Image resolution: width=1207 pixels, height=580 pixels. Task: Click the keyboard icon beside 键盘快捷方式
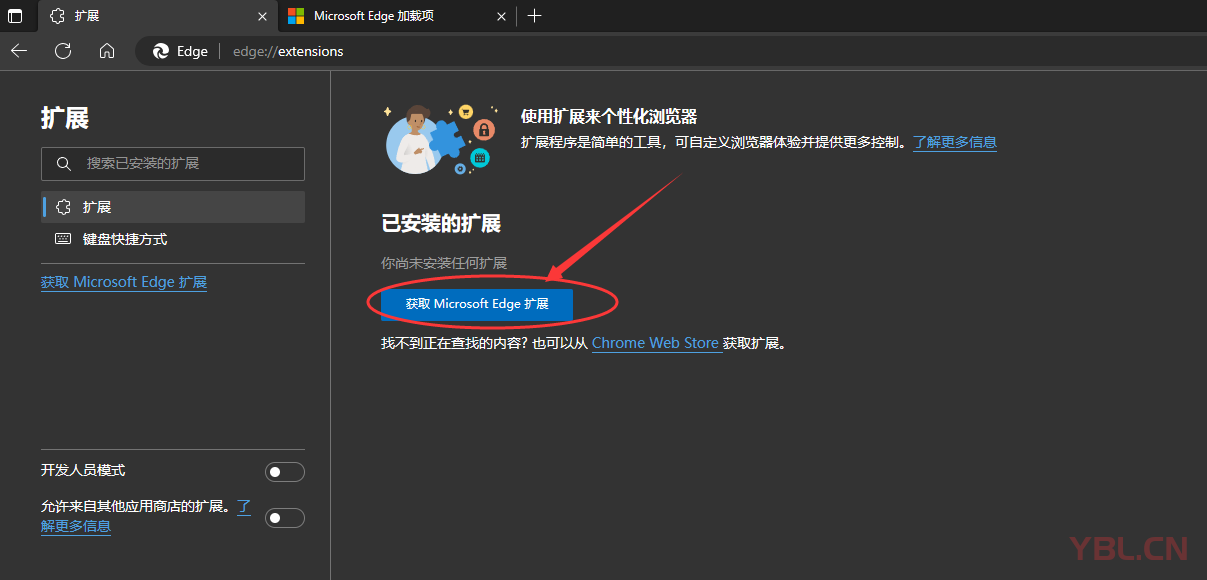click(63, 239)
